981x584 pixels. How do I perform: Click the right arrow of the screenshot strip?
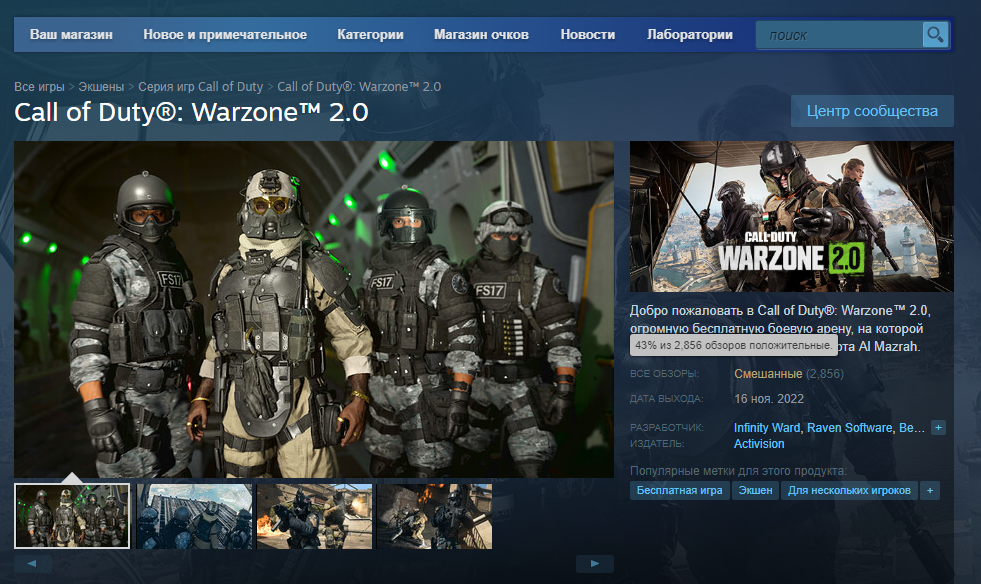pos(594,563)
